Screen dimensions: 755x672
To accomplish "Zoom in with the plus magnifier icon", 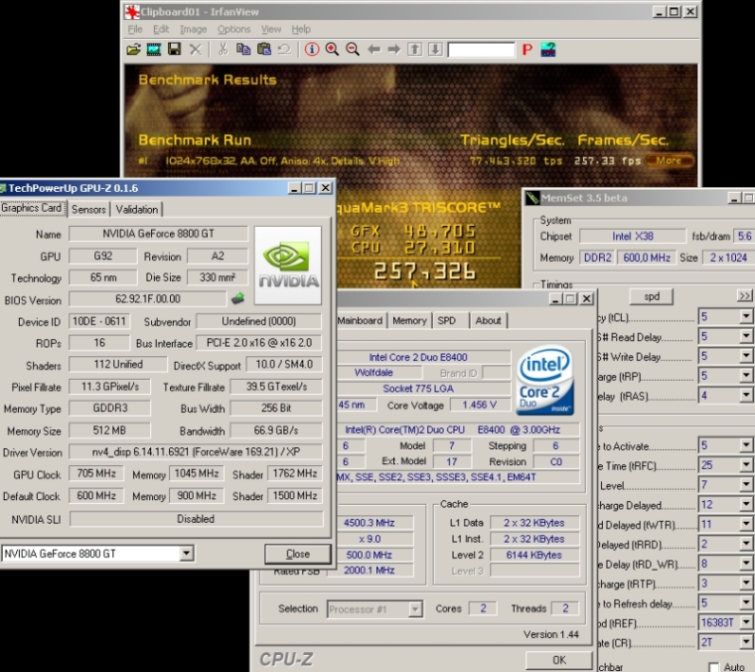I will (332, 49).
